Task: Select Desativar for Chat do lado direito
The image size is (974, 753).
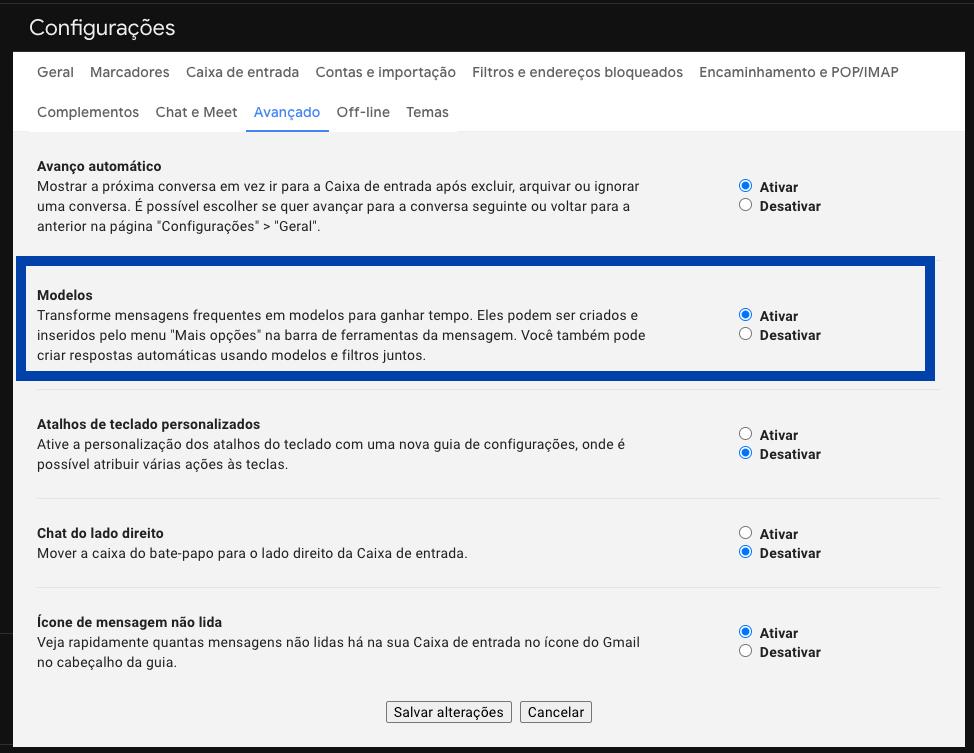Action: 745,552
